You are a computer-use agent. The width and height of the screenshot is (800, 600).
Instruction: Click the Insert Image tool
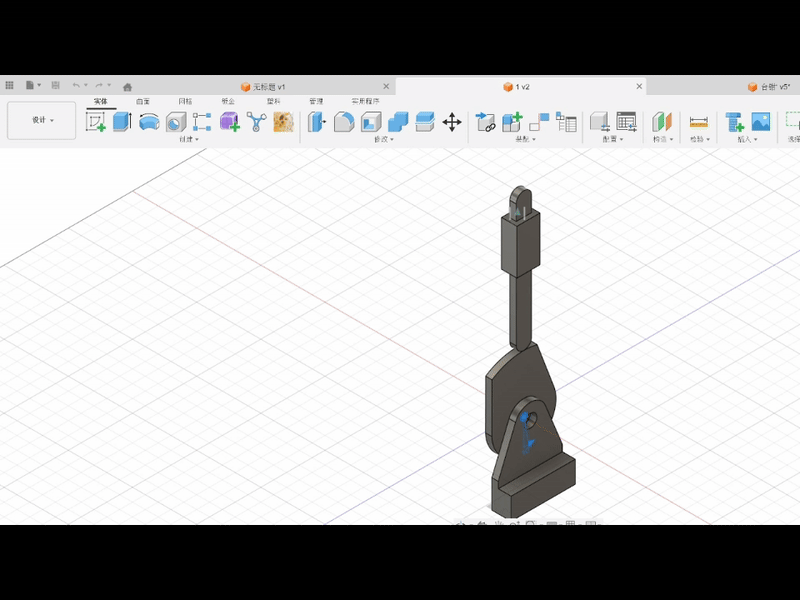pyautogui.click(x=761, y=122)
